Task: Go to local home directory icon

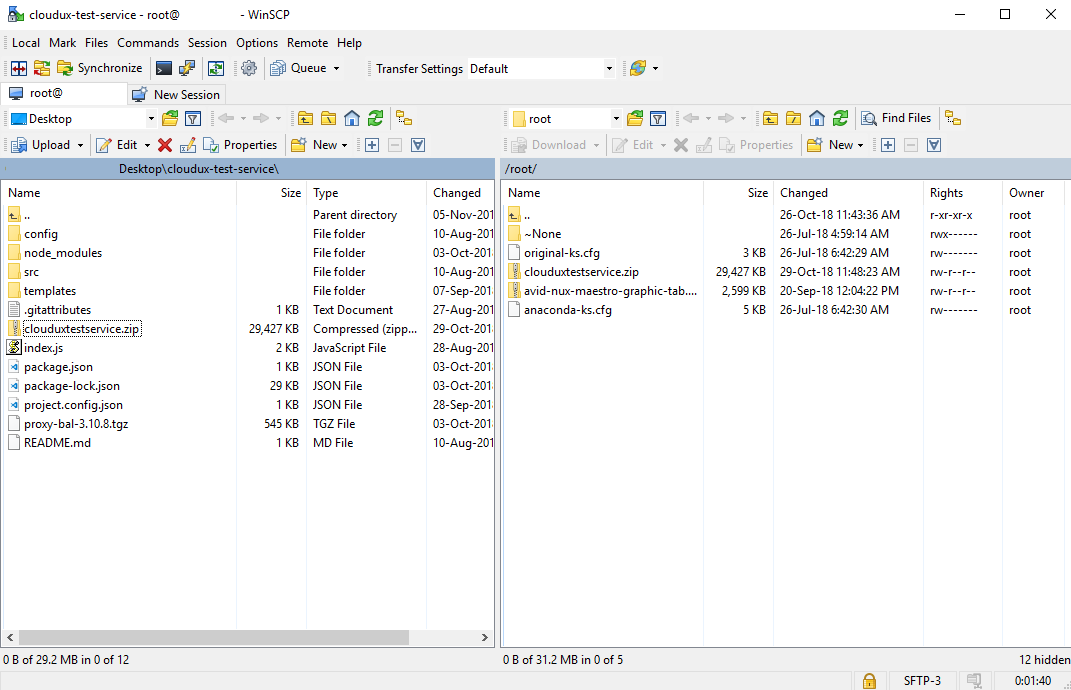Action: coord(352,119)
